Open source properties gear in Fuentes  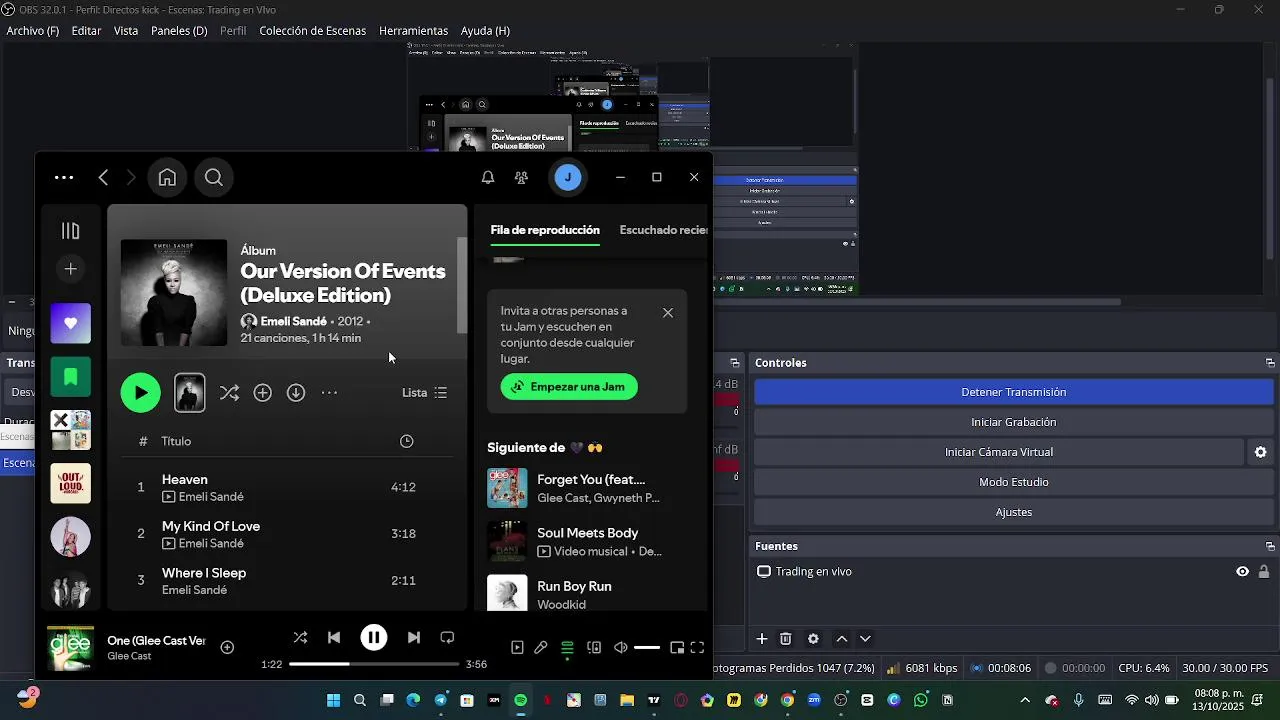click(x=813, y=639)
